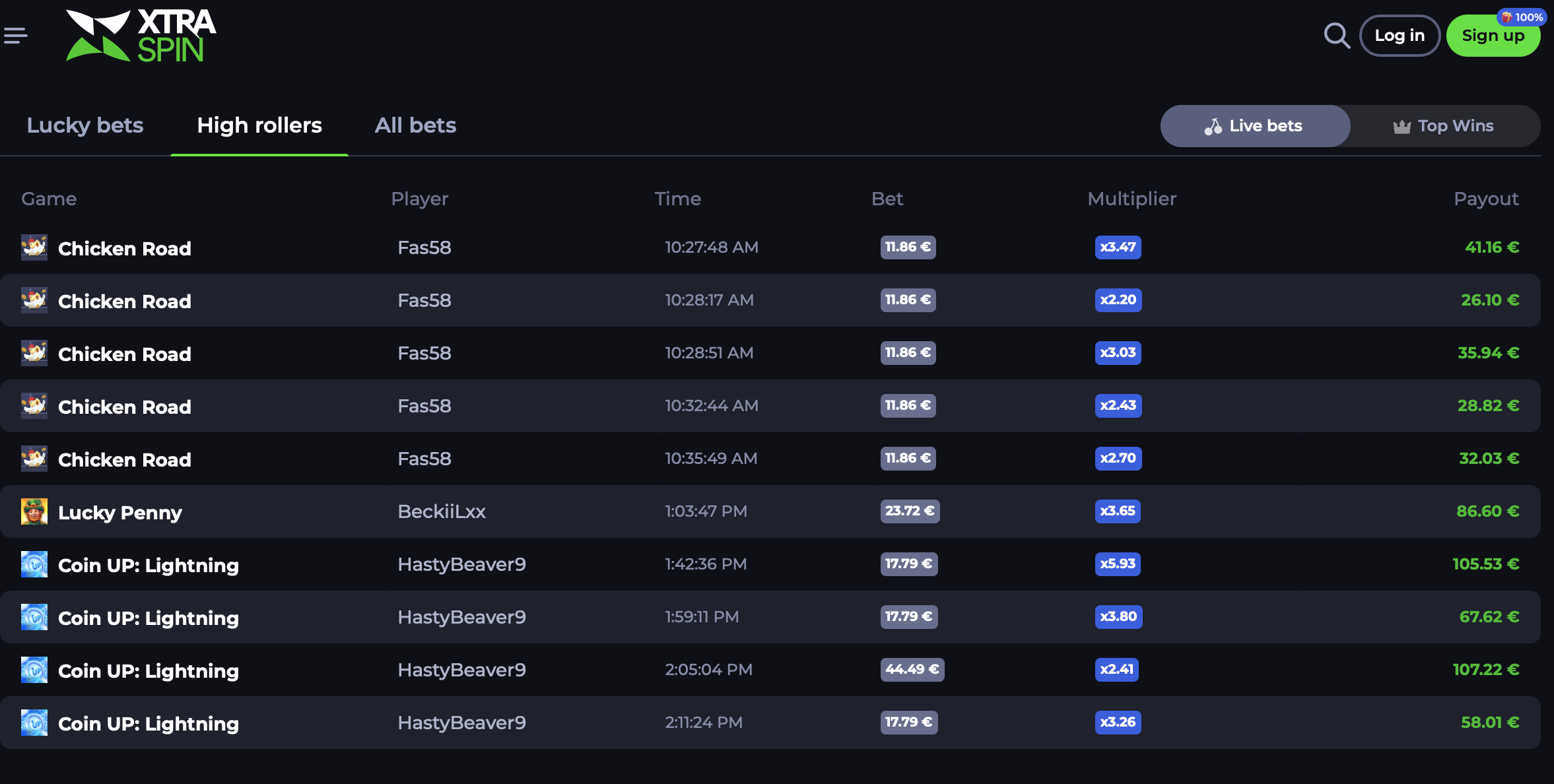Click the 28.82 € payout value

[x=1489, y=406]
